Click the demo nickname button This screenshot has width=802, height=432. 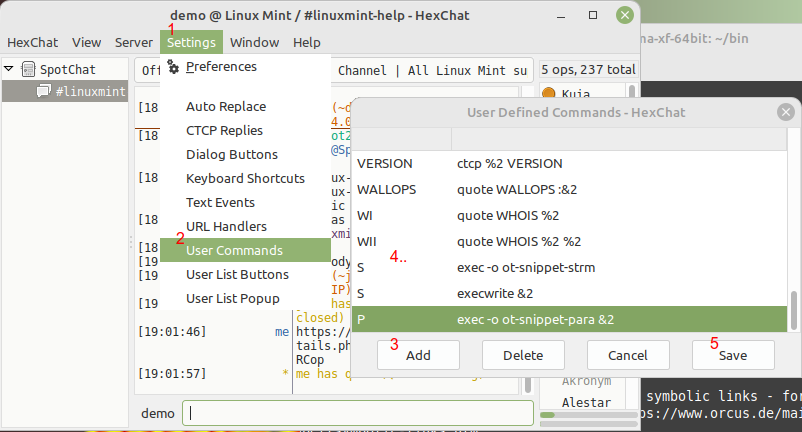(x=158, y=413)
